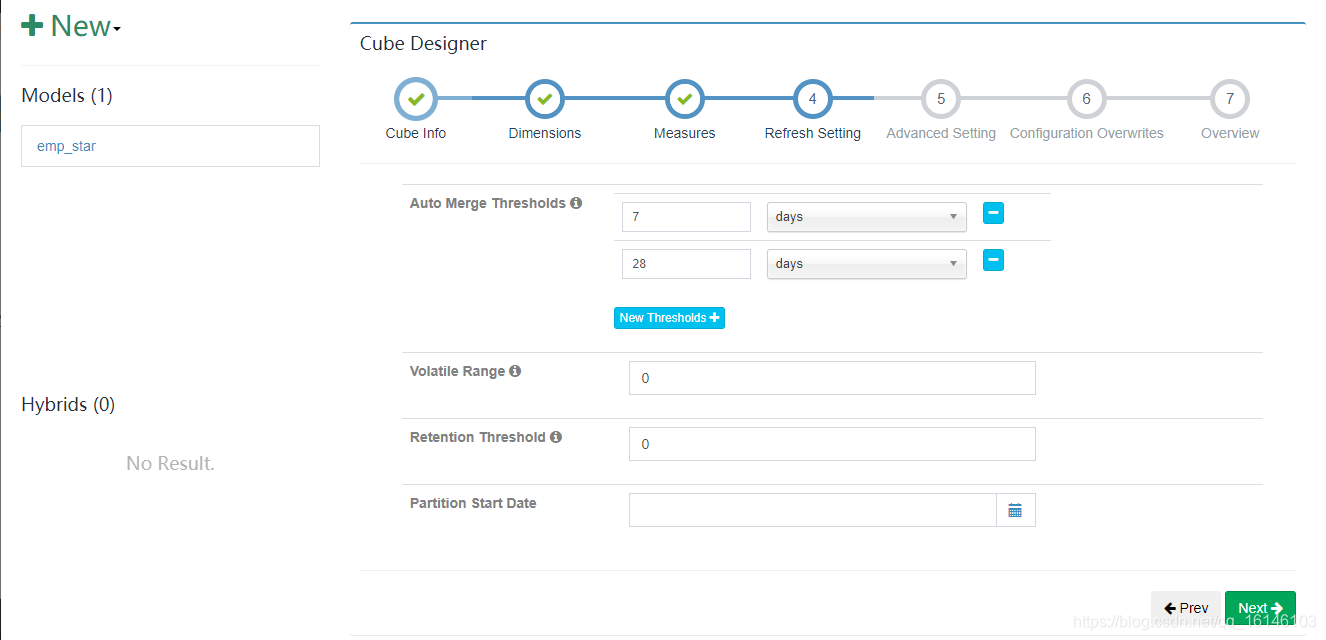Go to Cube Info step circle

[x=416, y=99]
